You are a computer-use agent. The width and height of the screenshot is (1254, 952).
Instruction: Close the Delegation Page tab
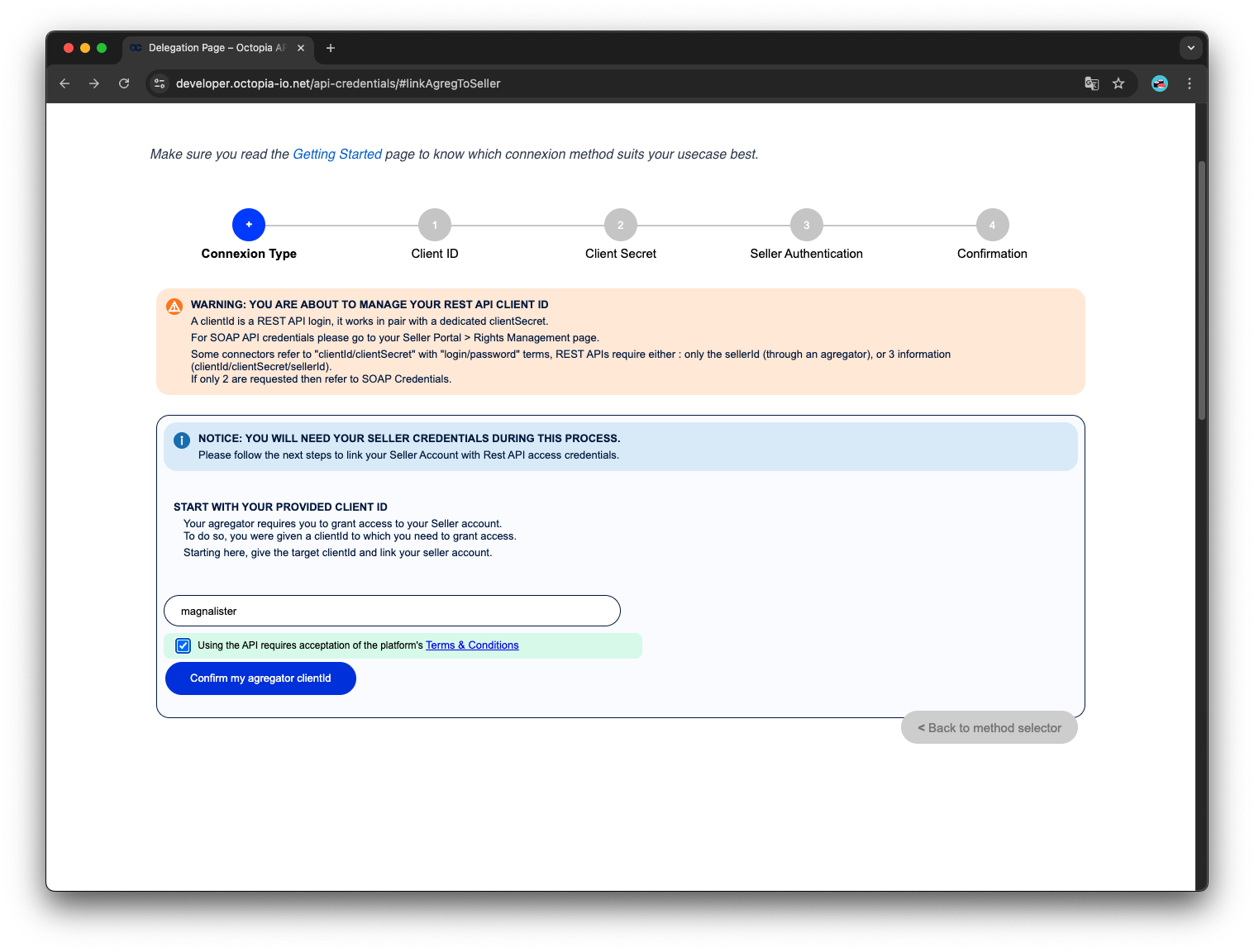point(301,48)
